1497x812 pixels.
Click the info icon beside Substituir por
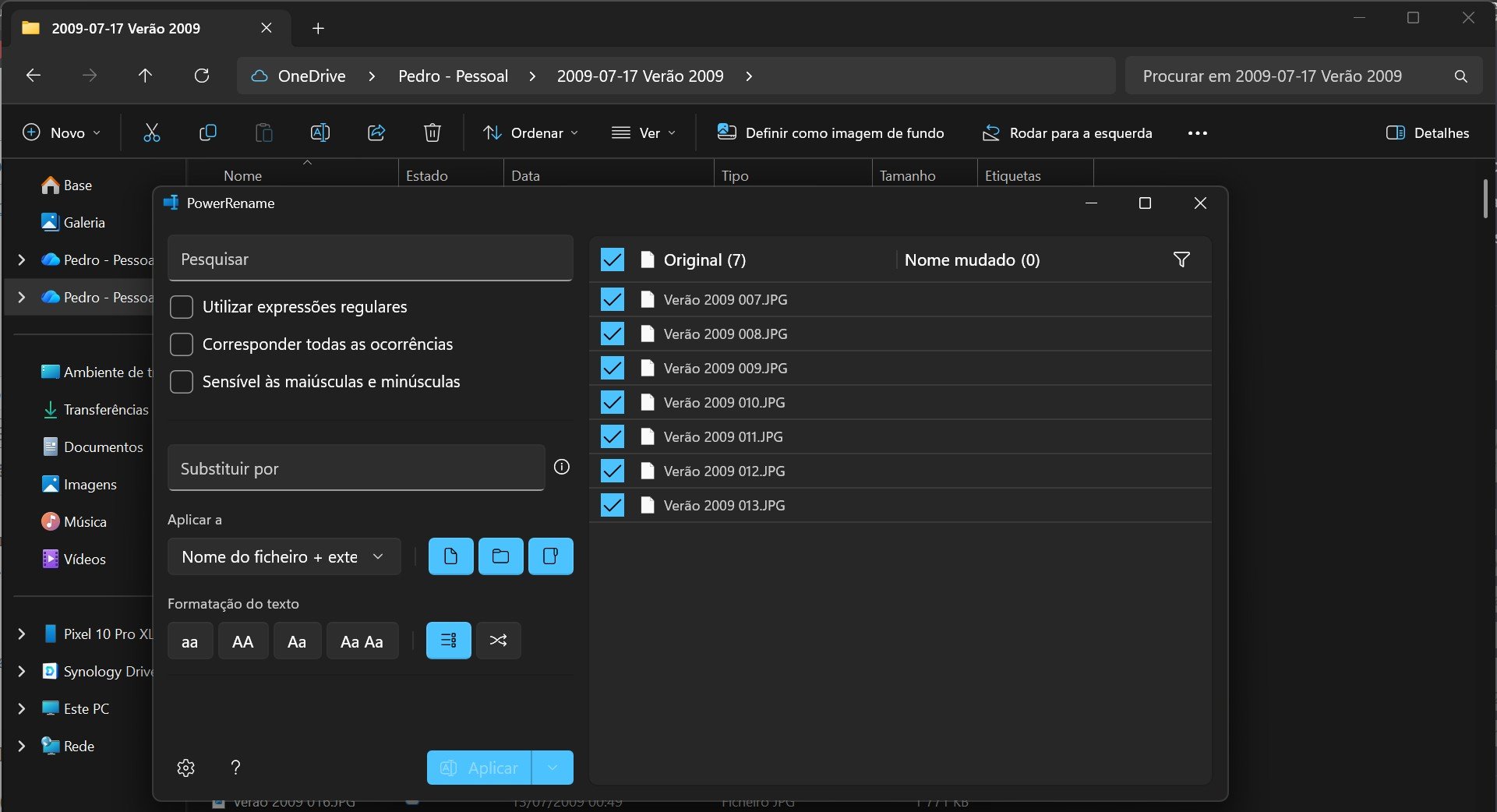pyautogui.click(x=561, y=467)
